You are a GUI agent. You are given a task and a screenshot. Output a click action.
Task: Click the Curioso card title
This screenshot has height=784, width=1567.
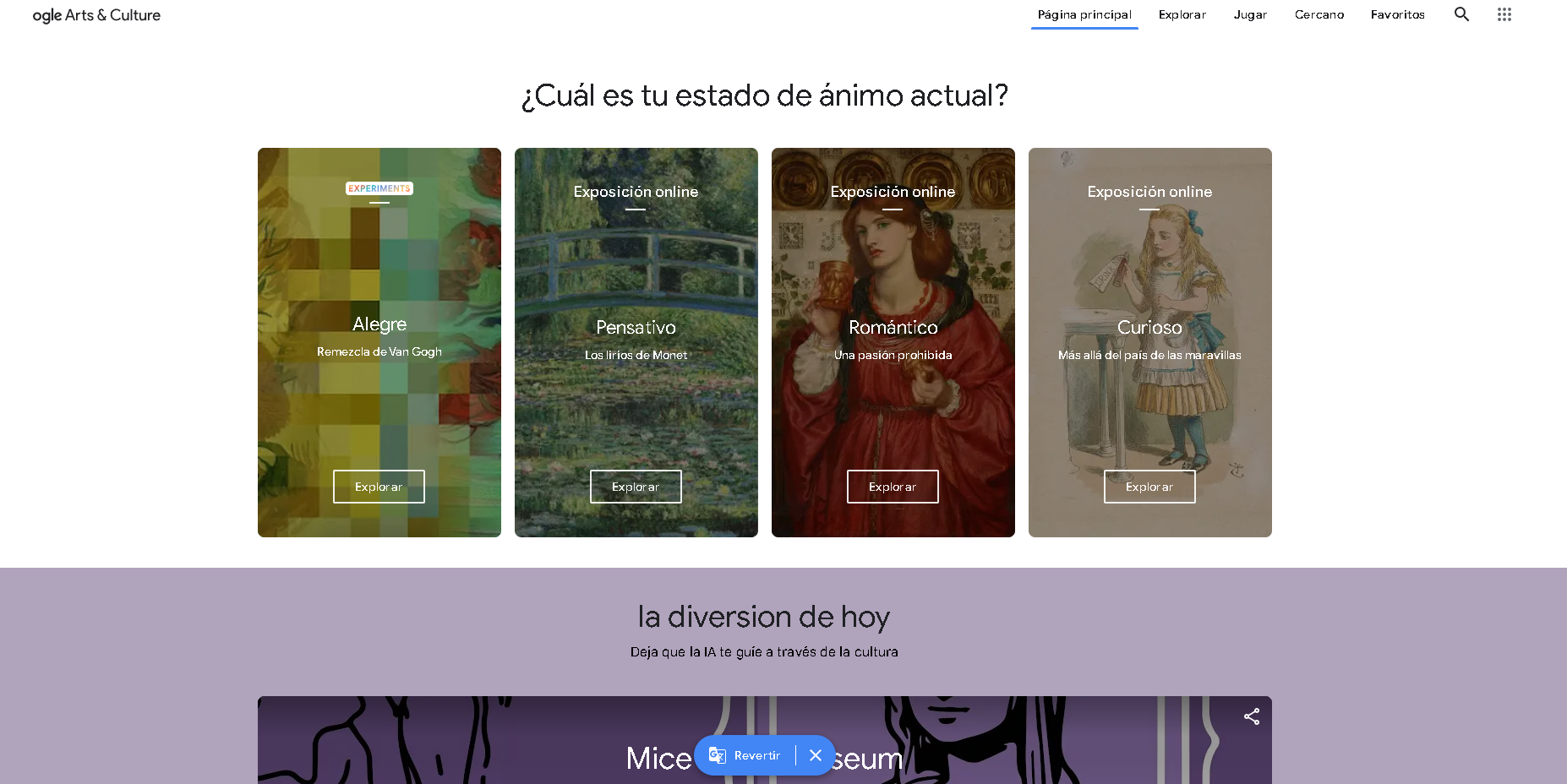tap(1149, 327)
